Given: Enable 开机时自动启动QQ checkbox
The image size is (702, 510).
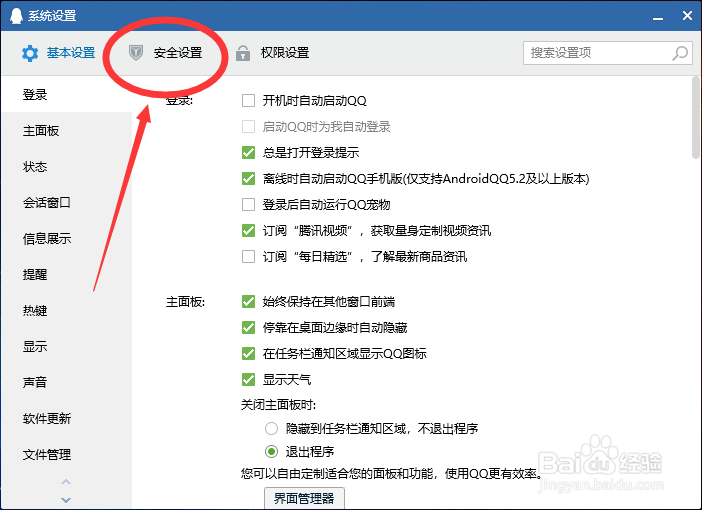Looking at the screenshot, I should [x=248, y=100].
